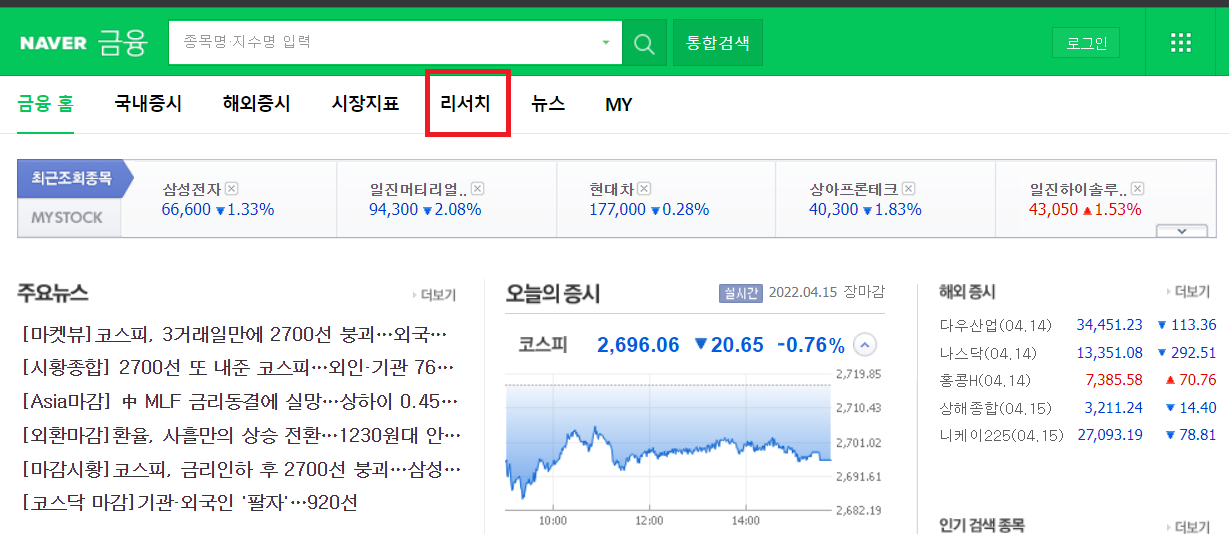Expand the recent stocks list chevron
The image size is (1229, 539).
1181,231
